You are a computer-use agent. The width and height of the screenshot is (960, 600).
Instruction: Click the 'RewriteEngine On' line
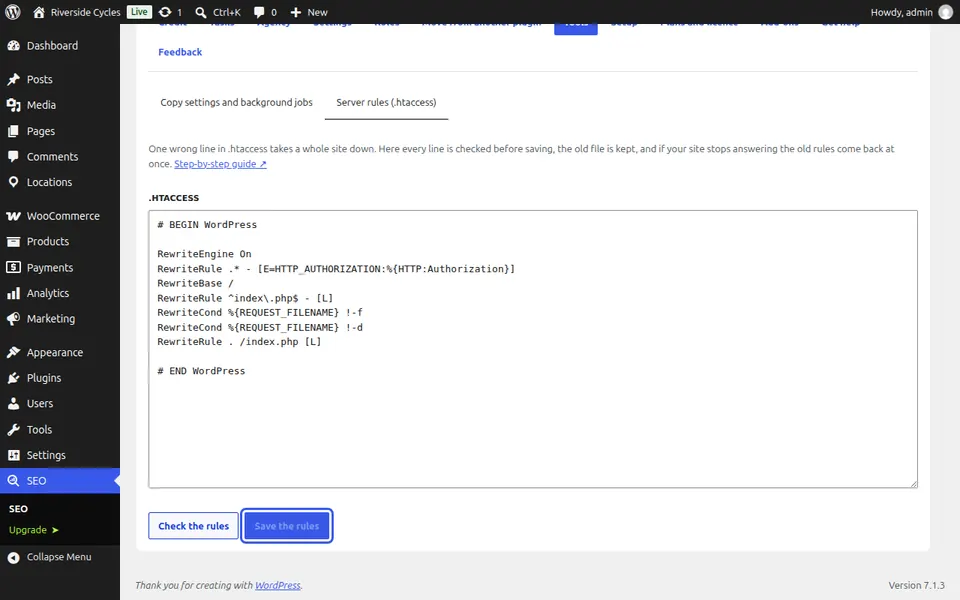tap(204, 254)
